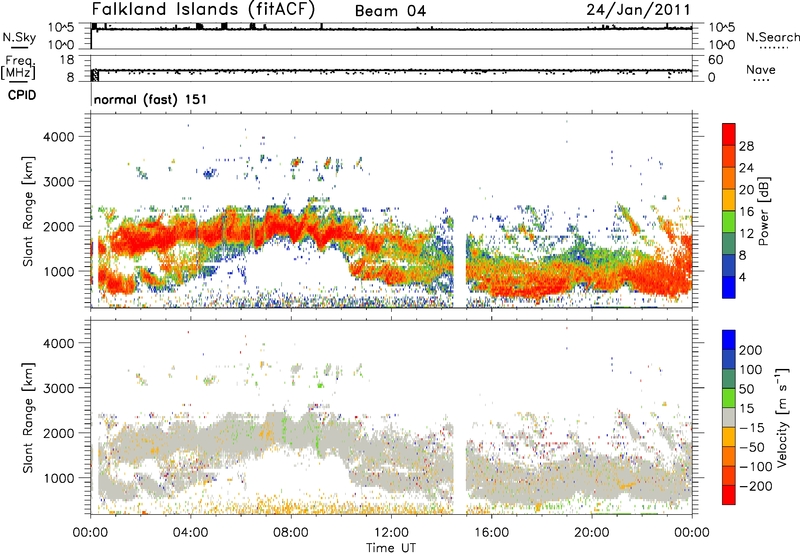Select the '18' tick on frequency axis
This screenshot has width=800, height=554.
(x=67, y=60)
